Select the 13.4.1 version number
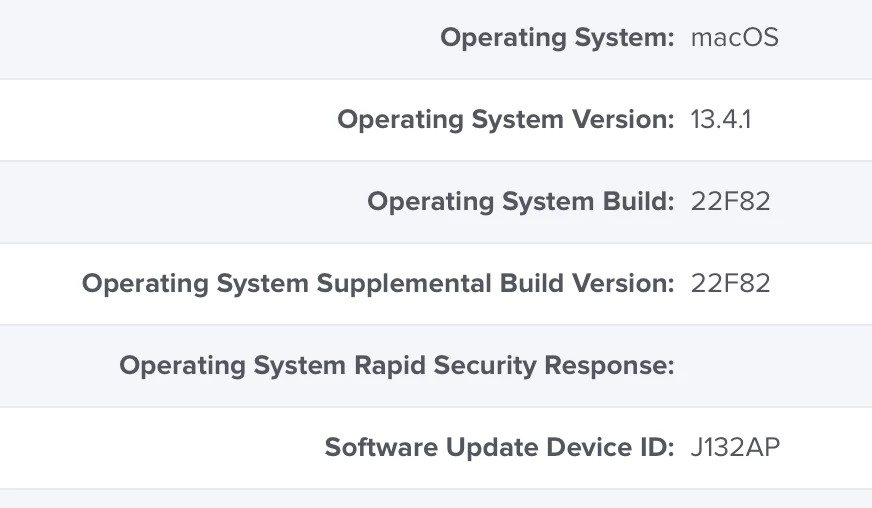This screenshot has height=508, width=872. tap(721, 120)
